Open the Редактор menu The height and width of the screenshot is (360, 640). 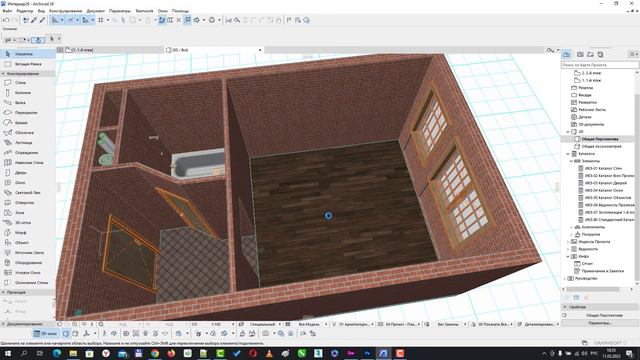24,11
